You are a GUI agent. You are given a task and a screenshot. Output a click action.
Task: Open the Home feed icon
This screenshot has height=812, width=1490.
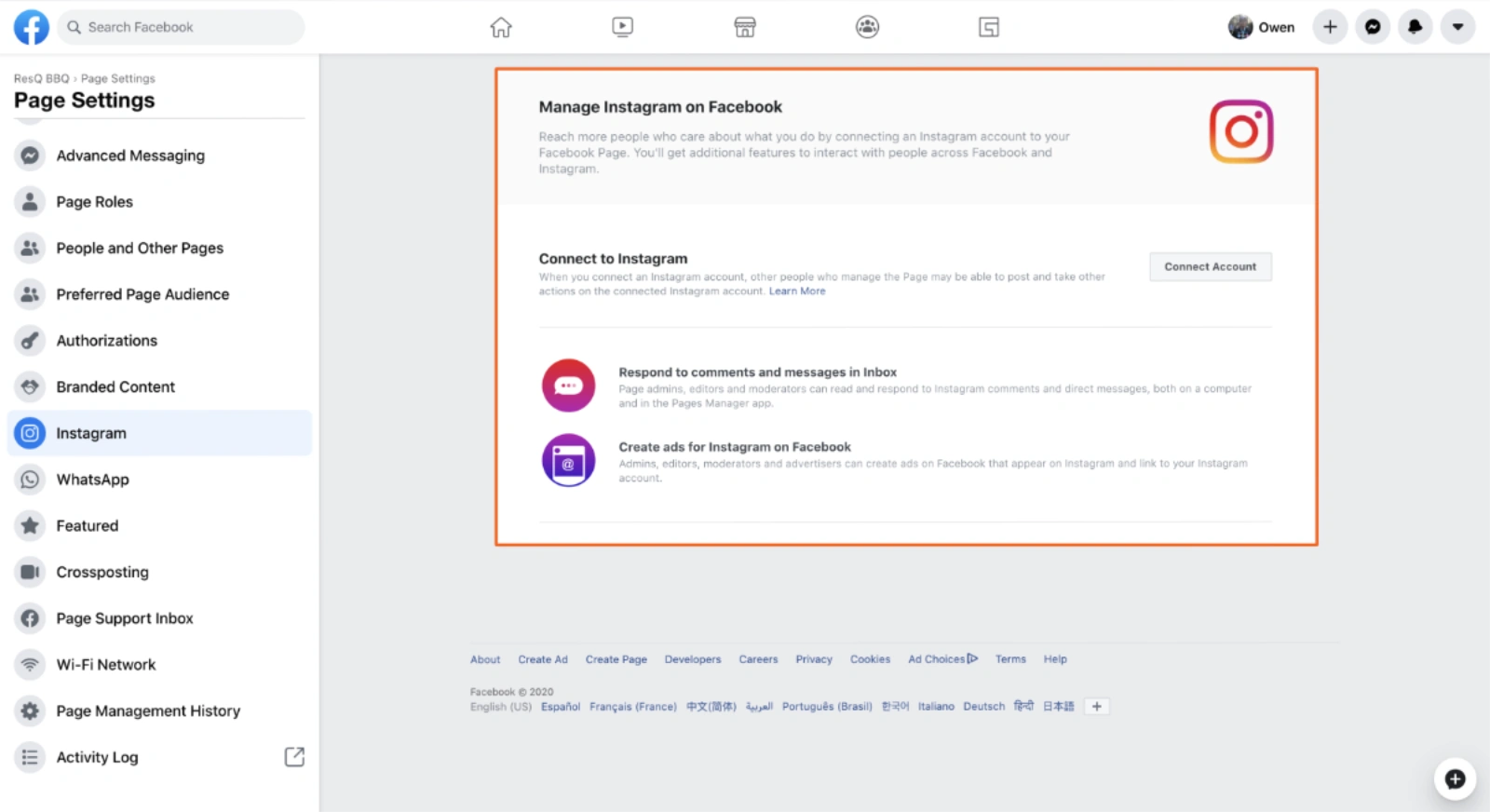(x=501, y=27)
